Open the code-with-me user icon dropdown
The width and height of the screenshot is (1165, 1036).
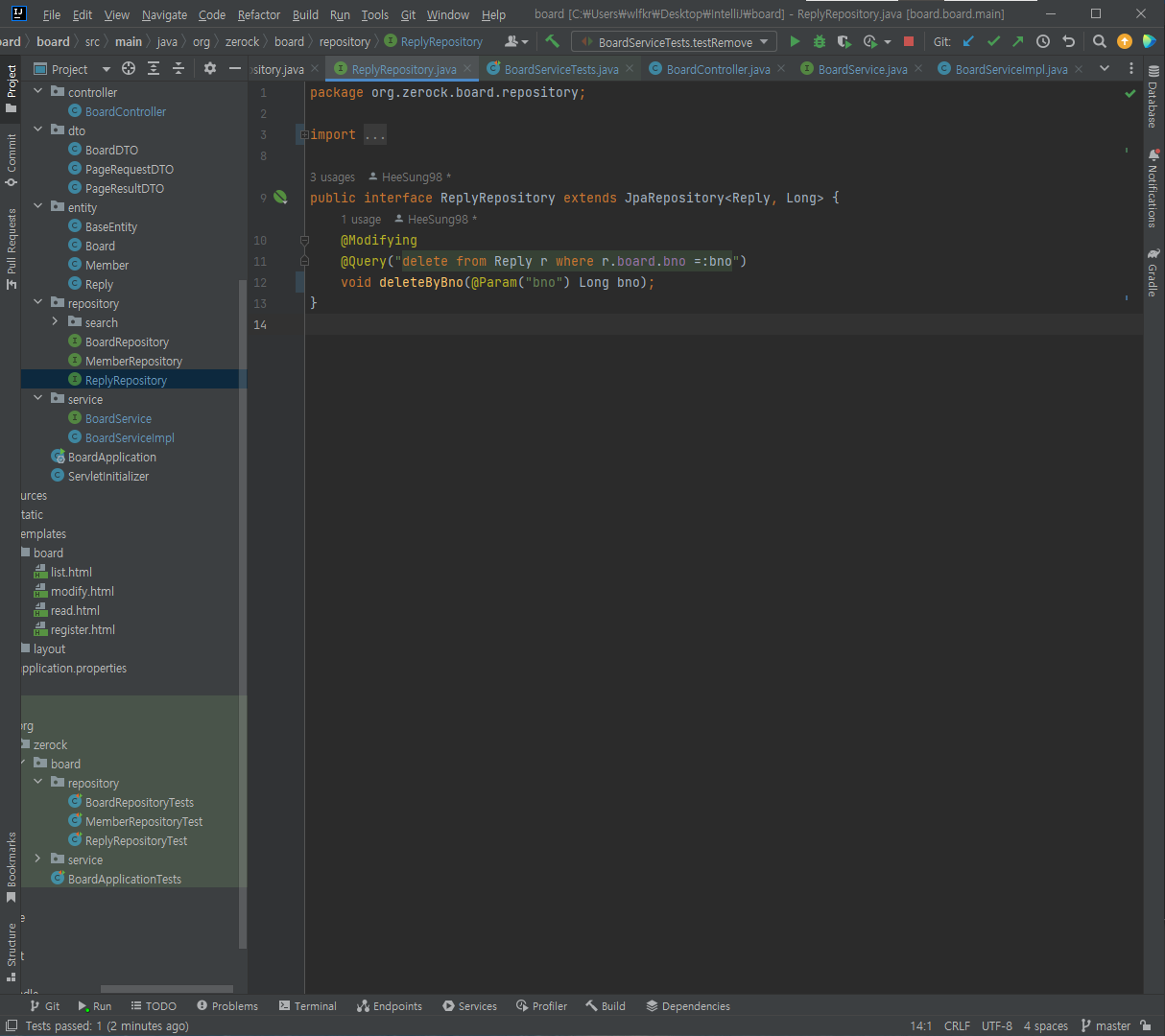point(516,41)
